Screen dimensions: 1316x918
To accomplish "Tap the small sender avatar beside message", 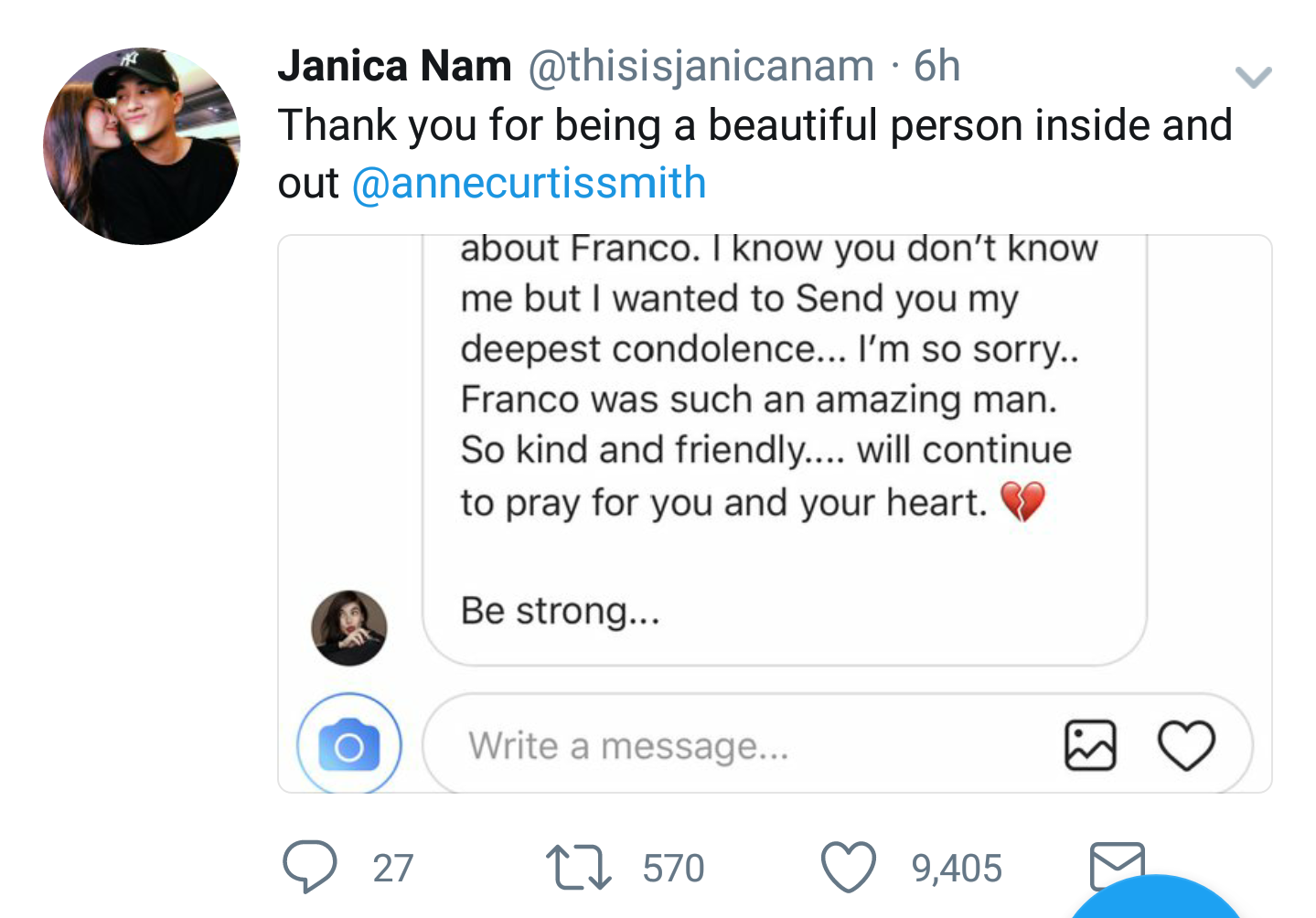I will click(x=348, y=627).
